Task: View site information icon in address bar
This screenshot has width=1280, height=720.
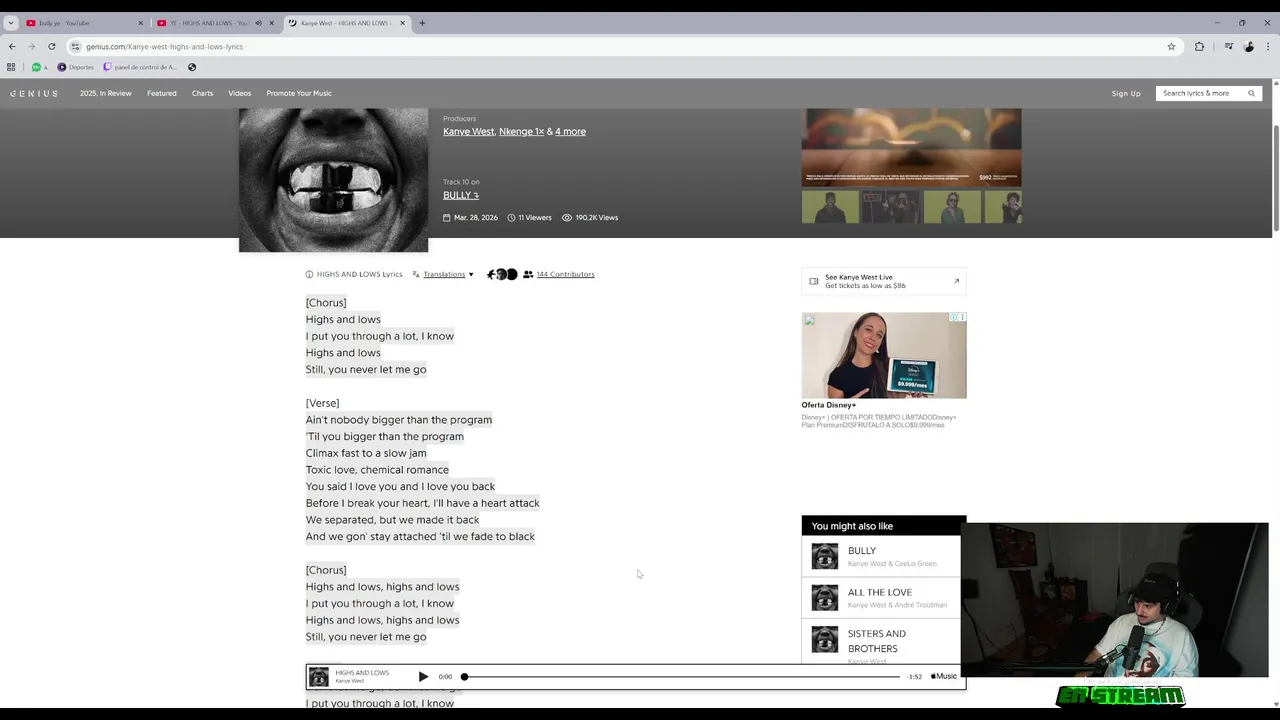Action: pos(75,46)
